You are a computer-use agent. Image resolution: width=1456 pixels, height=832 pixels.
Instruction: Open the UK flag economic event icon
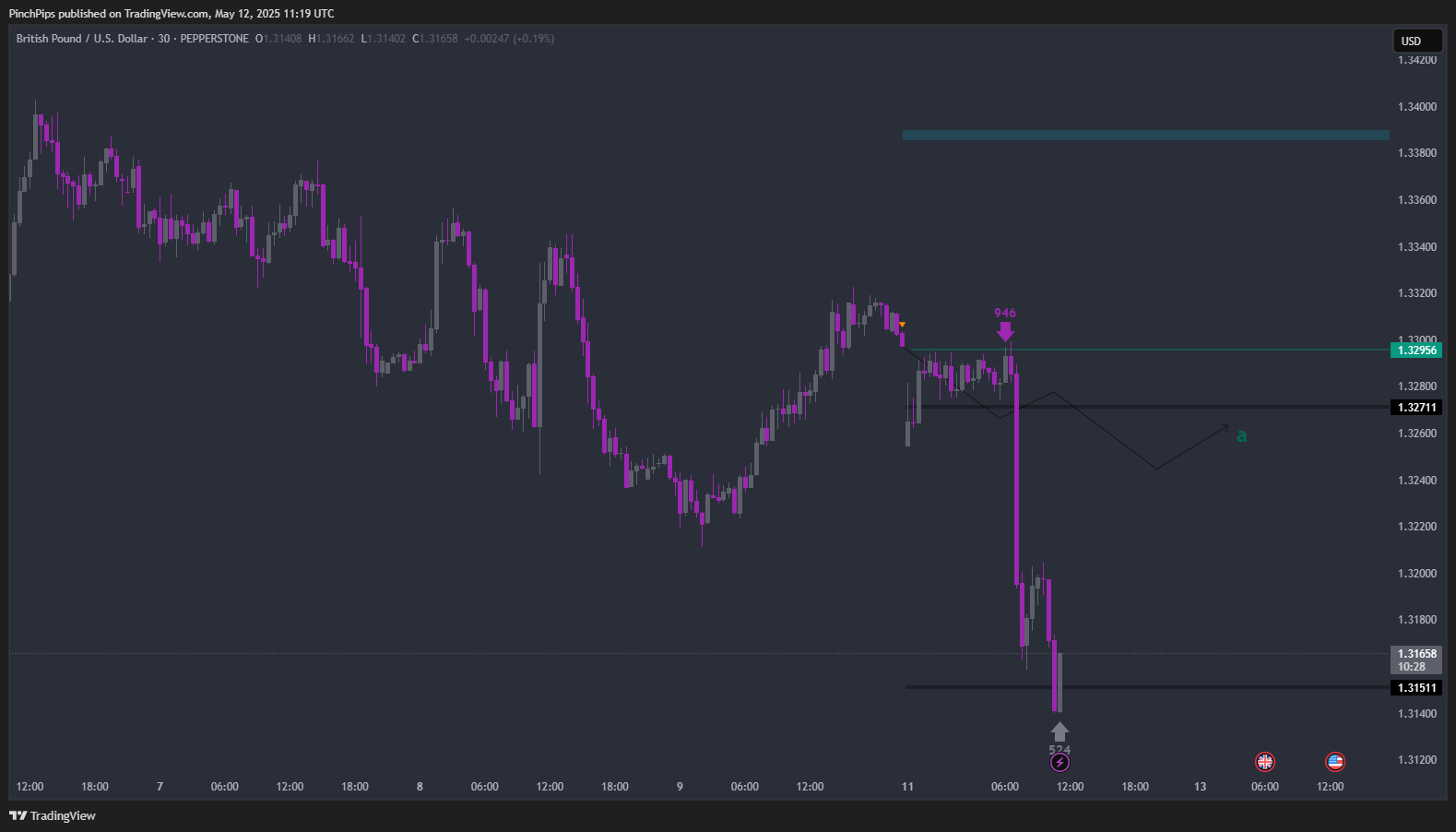(x=1265, y=762)
